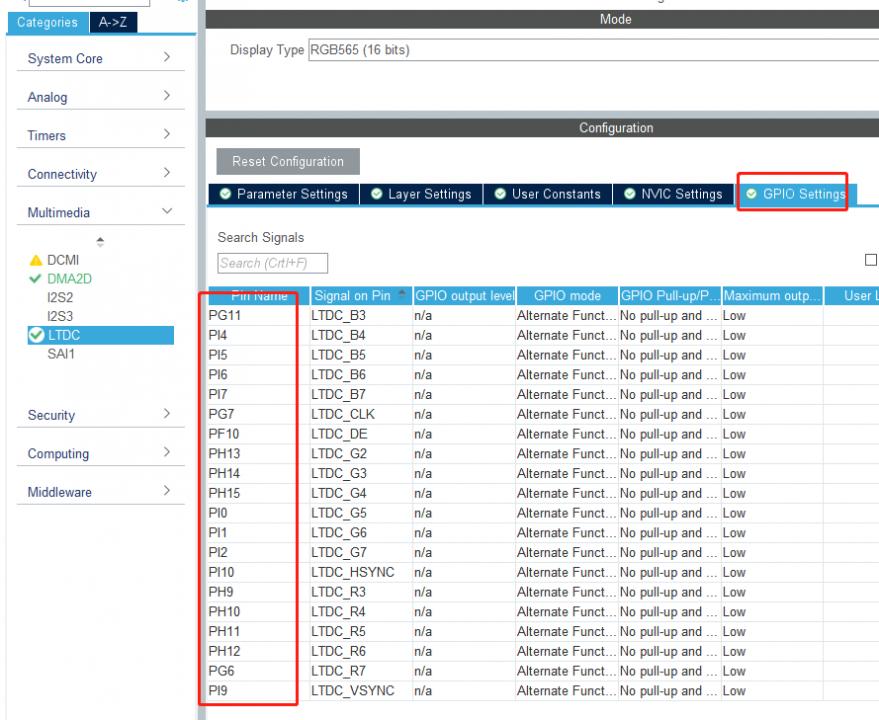This screenshot has width=879, height=720.
Task: Open the Layer Settings tab
Action: coord(421,194)
